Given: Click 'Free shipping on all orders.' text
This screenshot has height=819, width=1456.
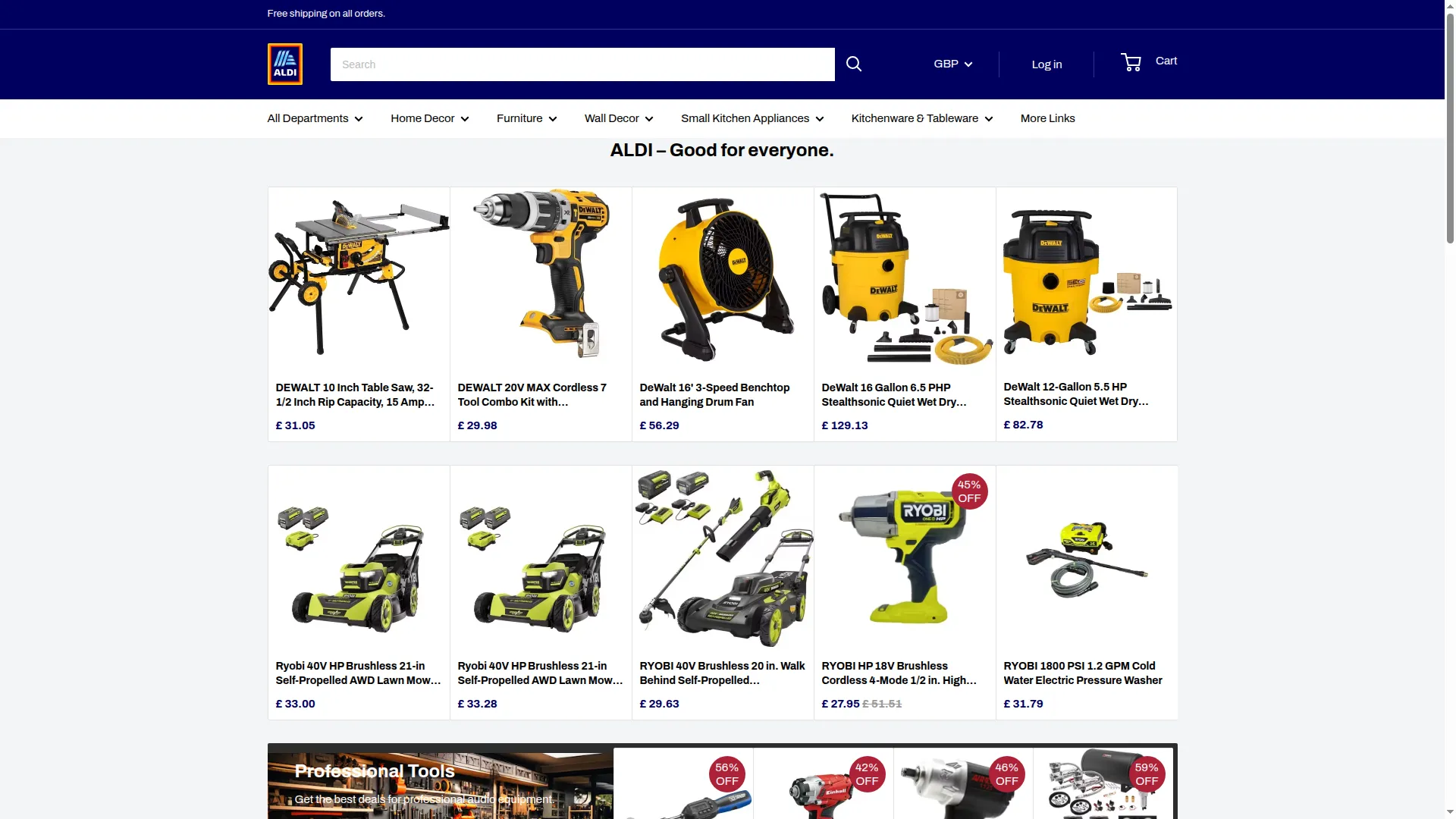Looking at the screenshot, I should click(326, 14).
